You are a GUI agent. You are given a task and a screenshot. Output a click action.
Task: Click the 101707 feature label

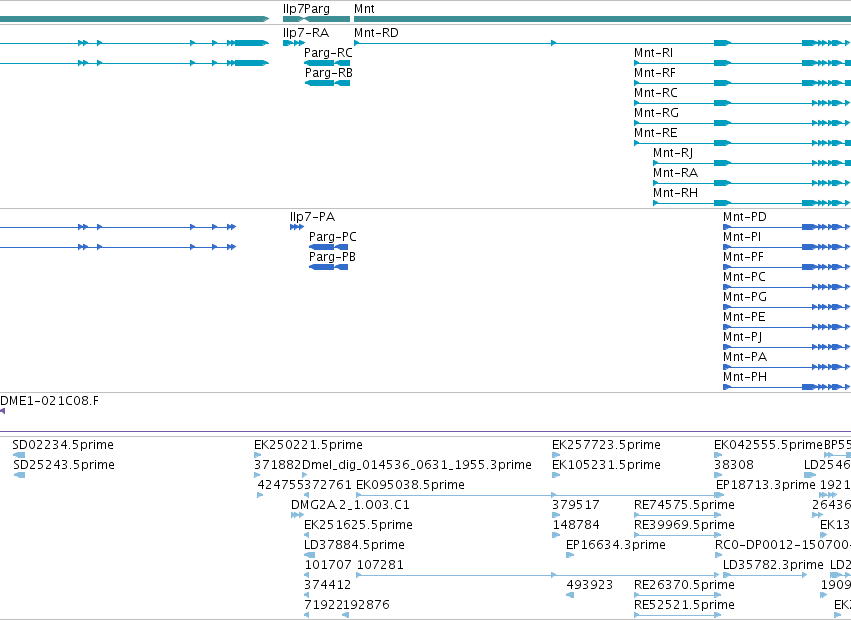pos(328,565)
